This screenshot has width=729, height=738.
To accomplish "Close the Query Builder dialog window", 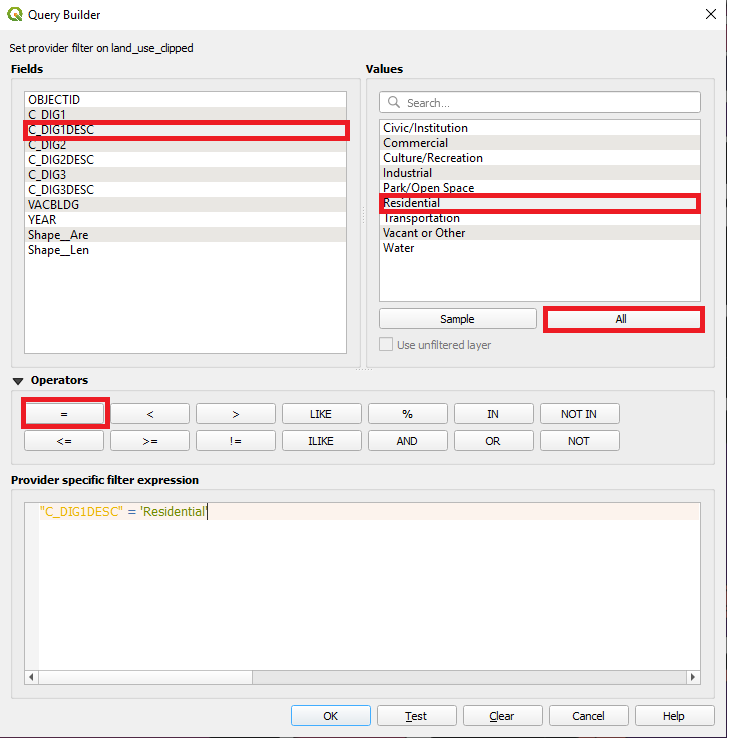I will 710,15.
